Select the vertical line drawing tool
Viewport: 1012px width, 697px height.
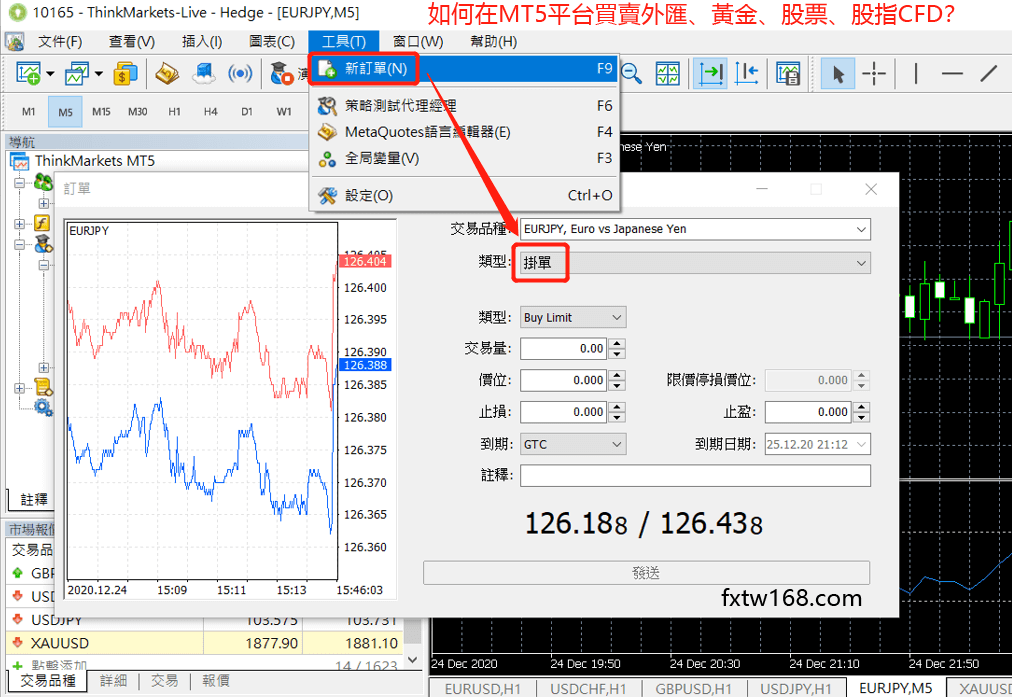point(916,73)
